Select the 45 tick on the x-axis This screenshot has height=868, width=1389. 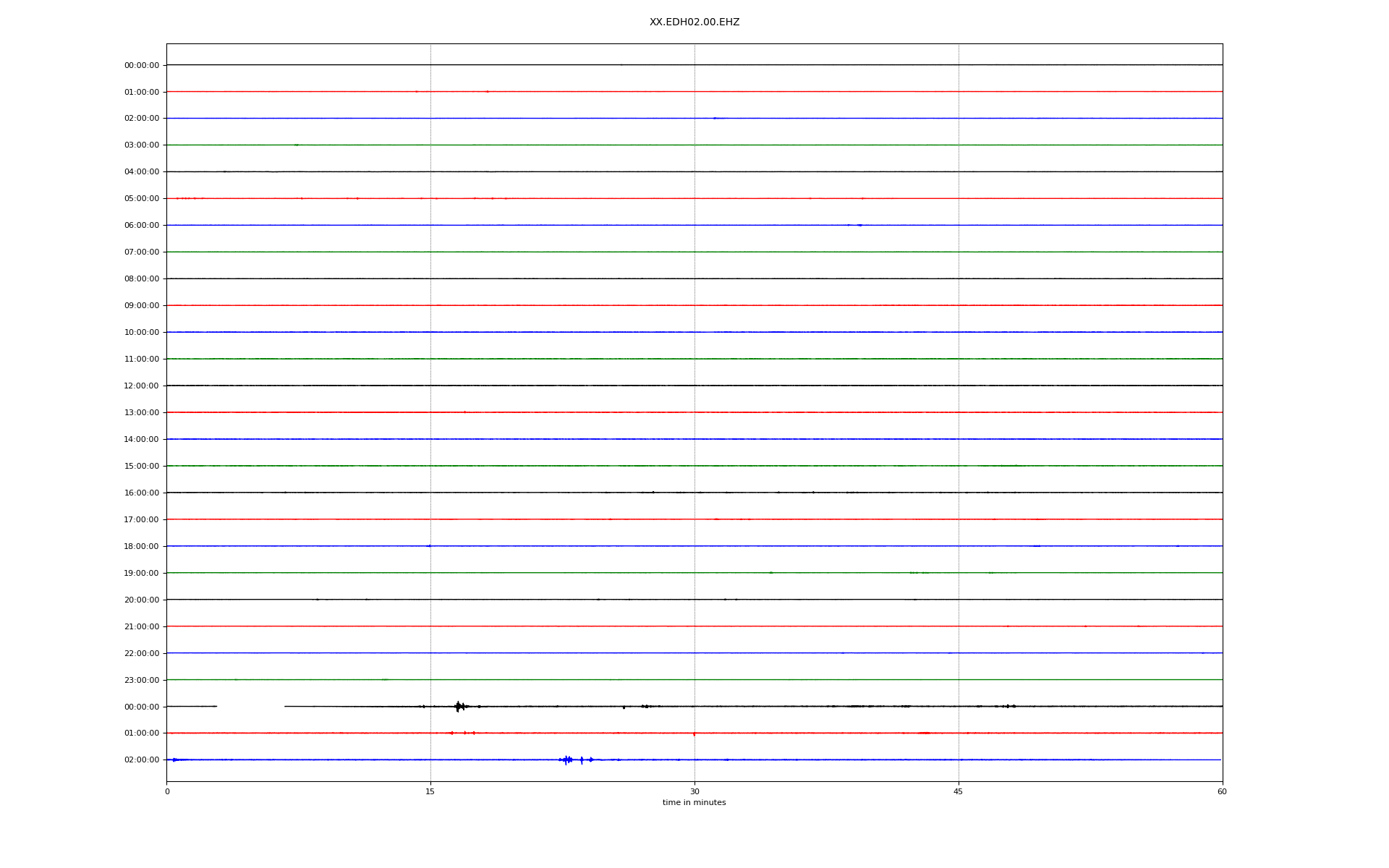[958, 791]
